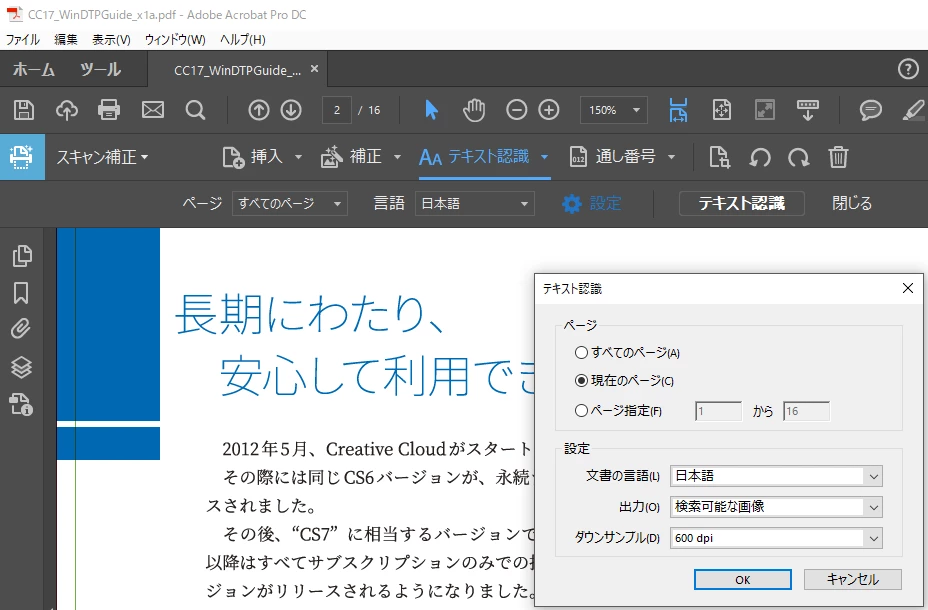Screen dimensions: 928x610
Task: Rotate page counterclockwise
Action: [x=760, y=157]
